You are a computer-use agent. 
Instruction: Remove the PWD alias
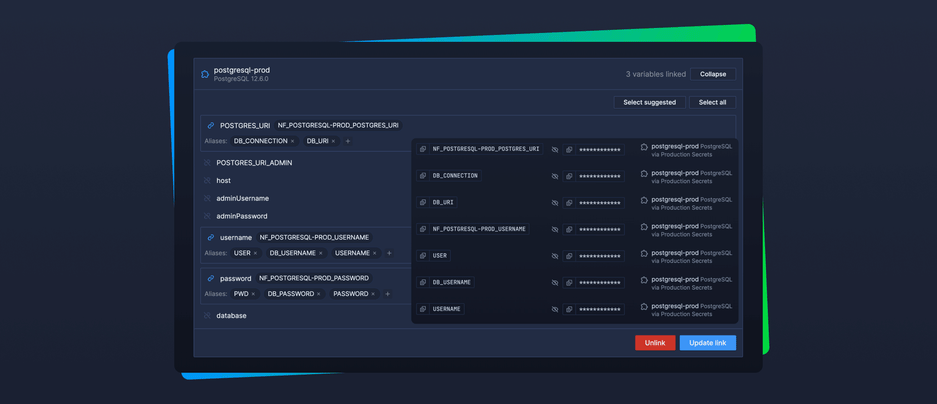[253, 294]
